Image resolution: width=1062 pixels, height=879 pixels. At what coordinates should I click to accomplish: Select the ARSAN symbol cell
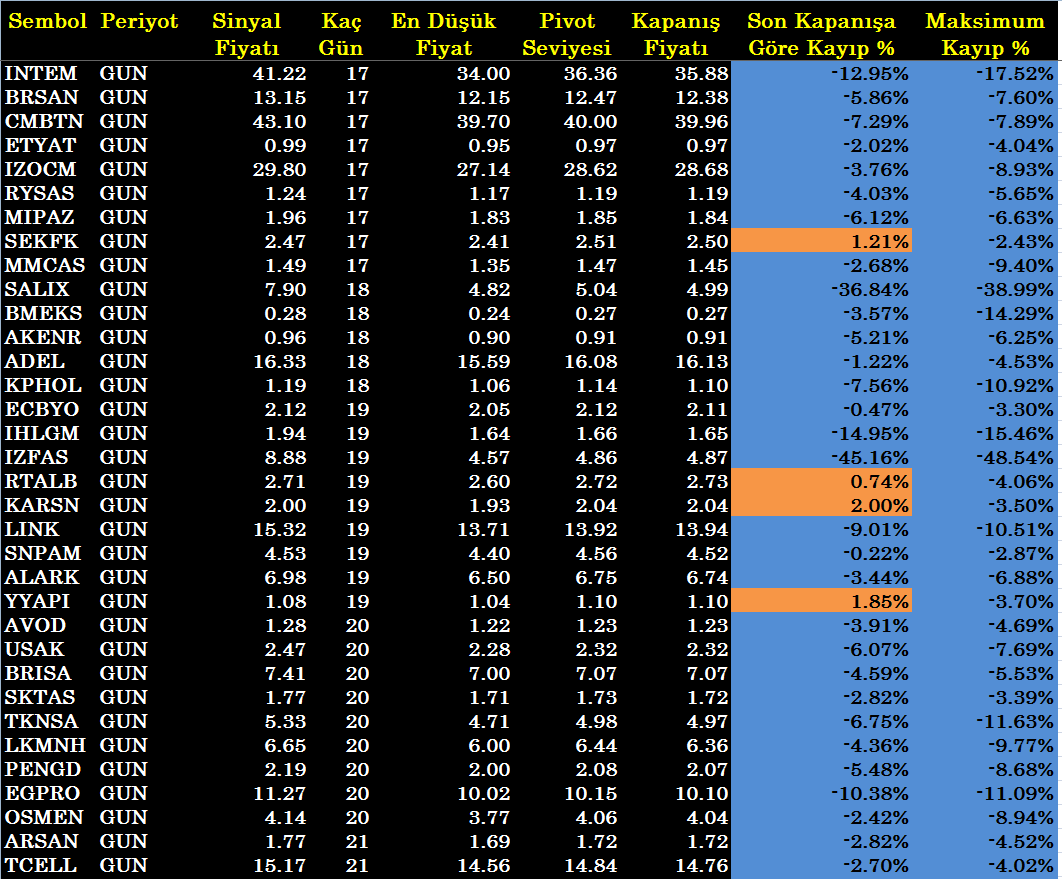click(x=42, y=842)
